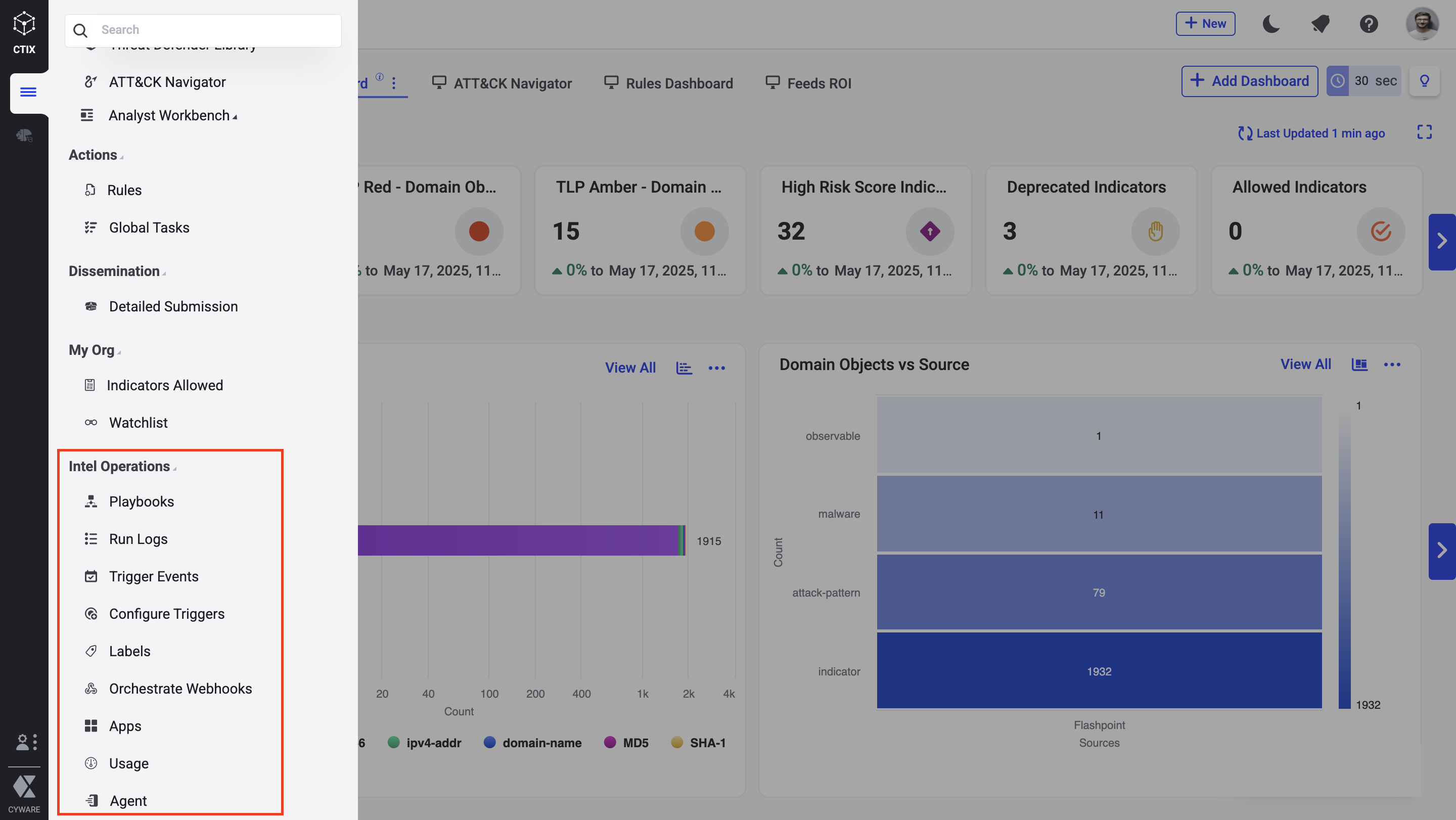This screenshot has height=820, width=1456.
Task: Open Playbooks from the menu
Action: pyautogui.click(x=142, y=502)
